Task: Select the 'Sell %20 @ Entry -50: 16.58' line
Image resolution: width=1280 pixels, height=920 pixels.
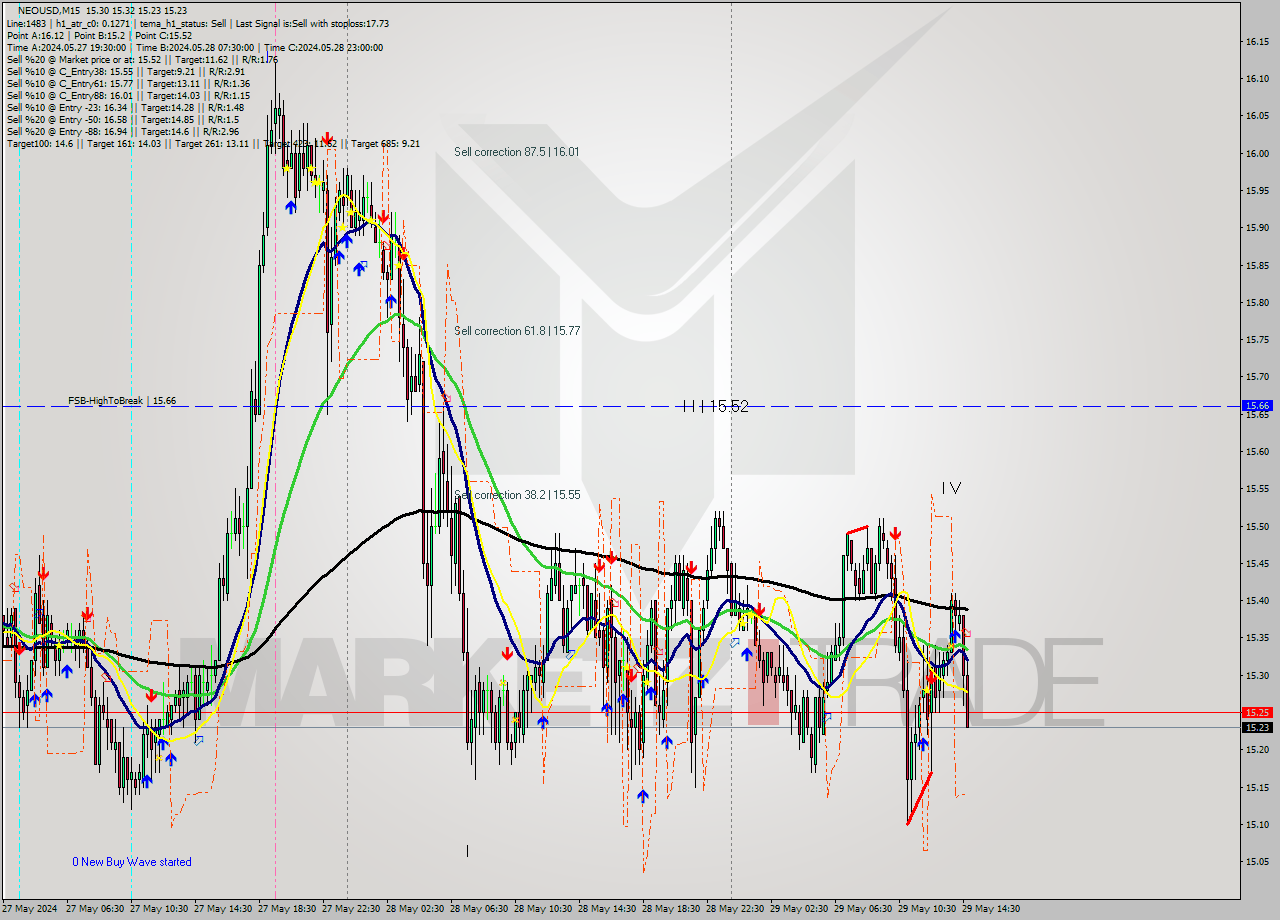Action: pos(122,119)
